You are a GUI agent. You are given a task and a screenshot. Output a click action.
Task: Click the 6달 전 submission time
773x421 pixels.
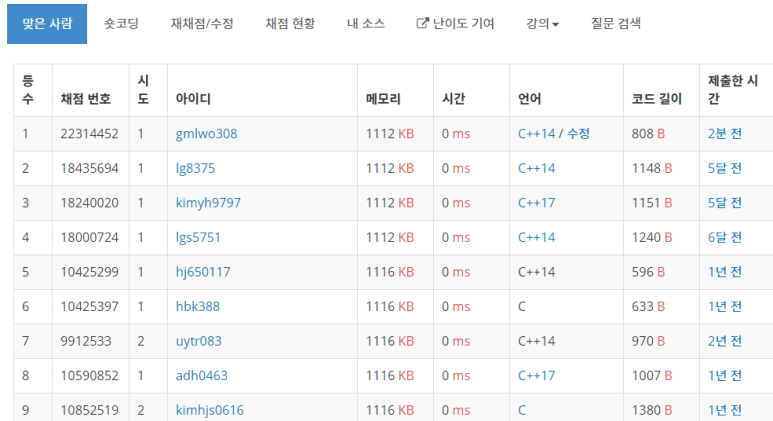click(x=725, y=237)
